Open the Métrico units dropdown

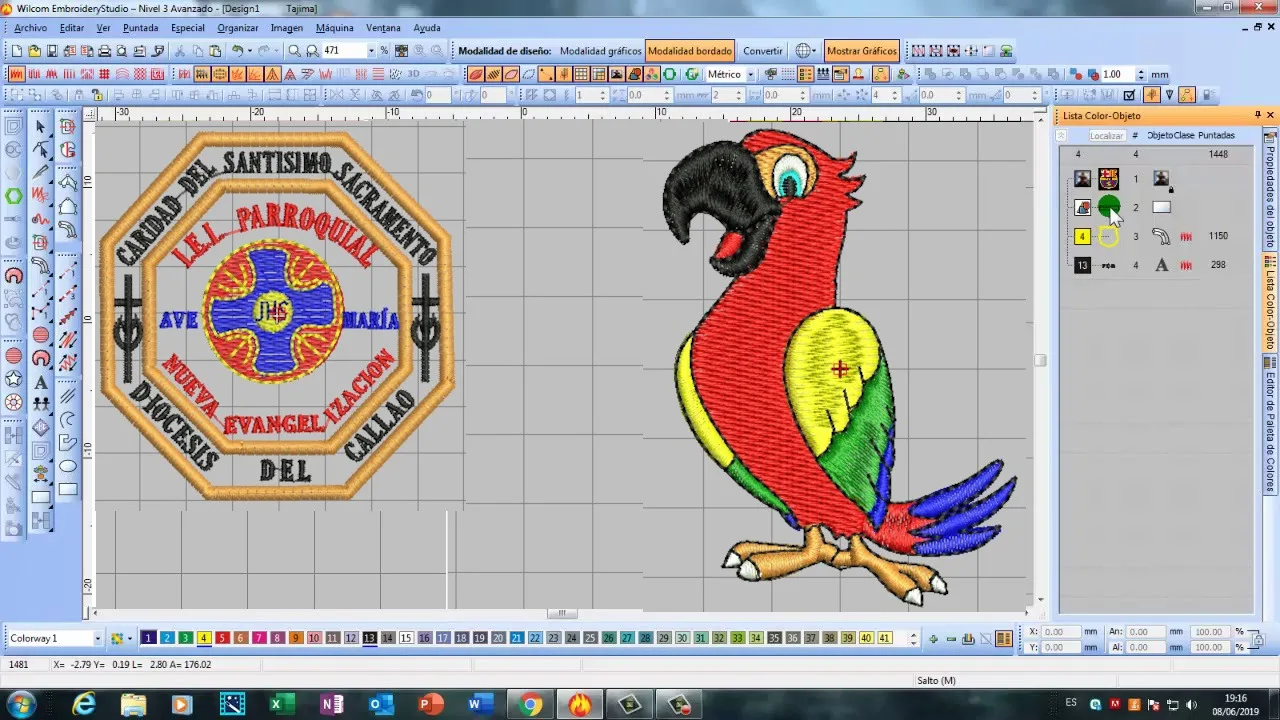coord(750,75)
